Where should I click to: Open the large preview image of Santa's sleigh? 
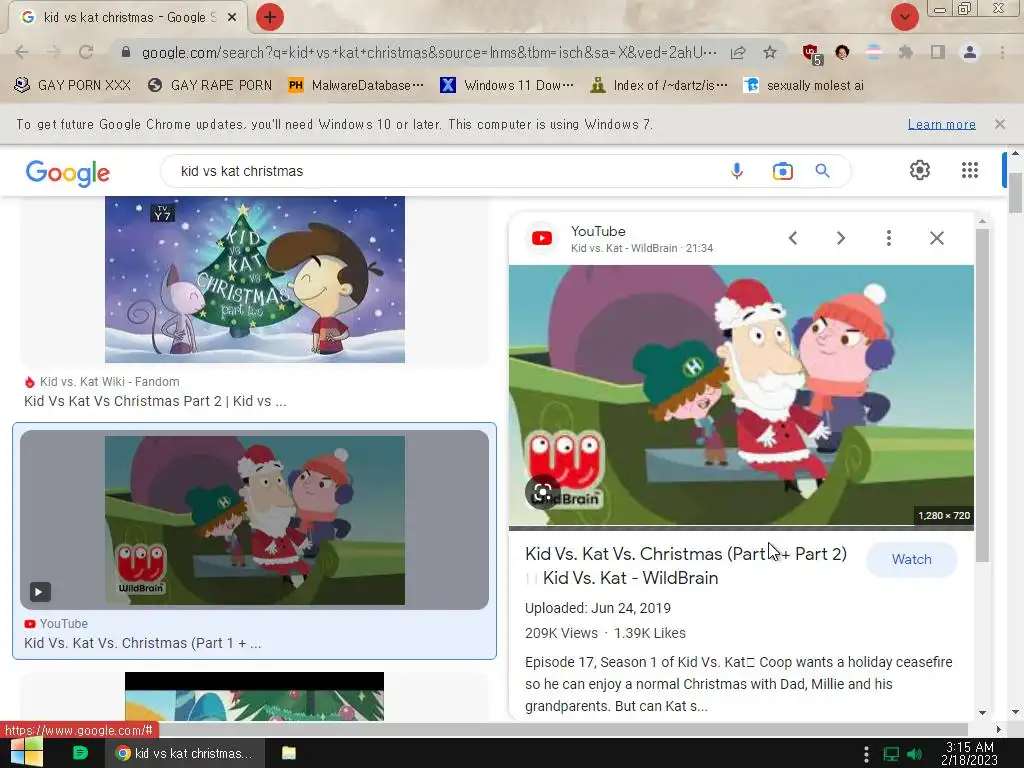[741, 395]
